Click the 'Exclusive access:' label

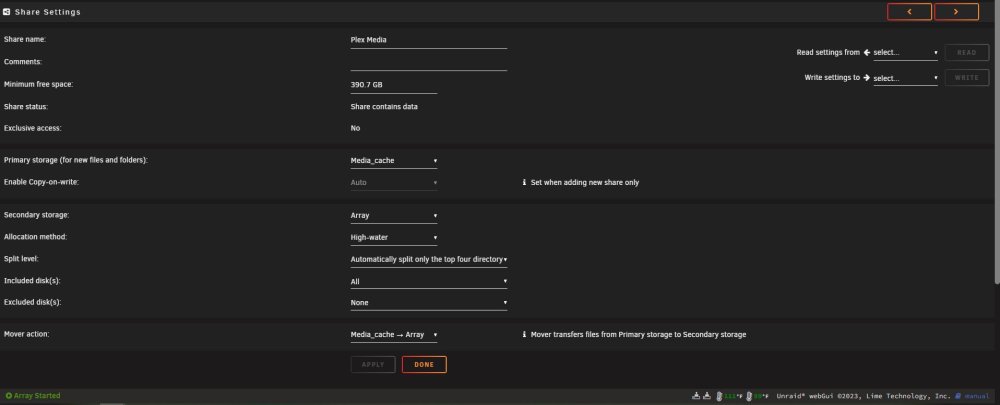point(33,128)
